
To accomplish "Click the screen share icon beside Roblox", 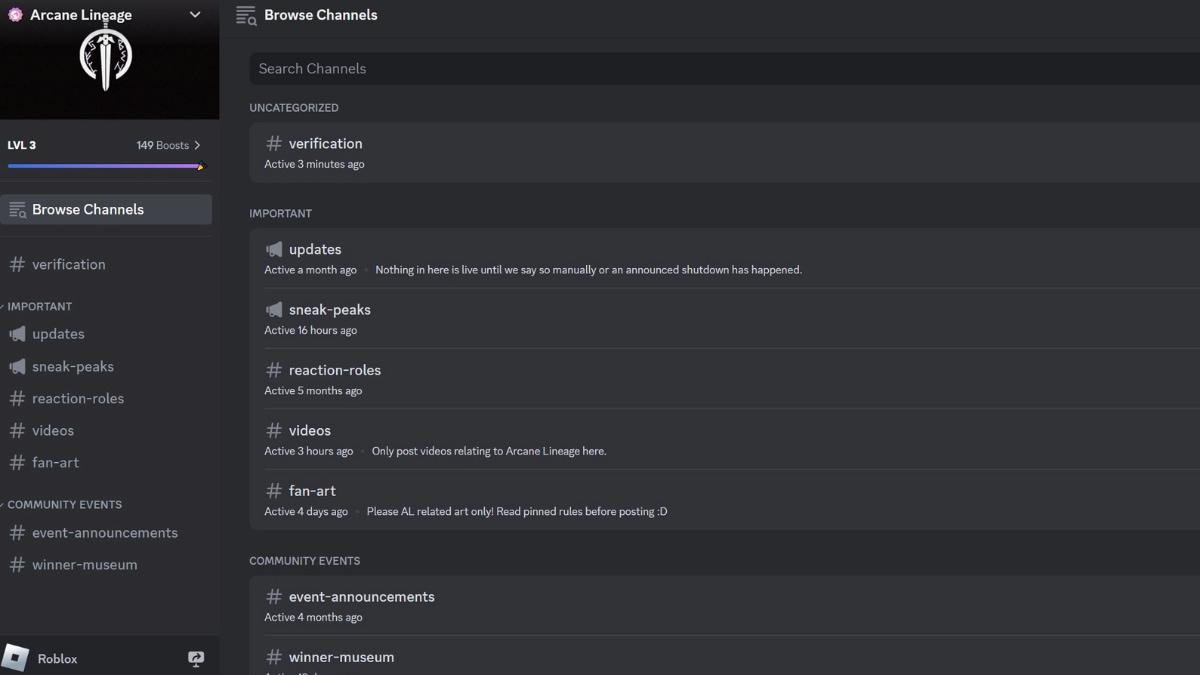I will pos(196,658).
